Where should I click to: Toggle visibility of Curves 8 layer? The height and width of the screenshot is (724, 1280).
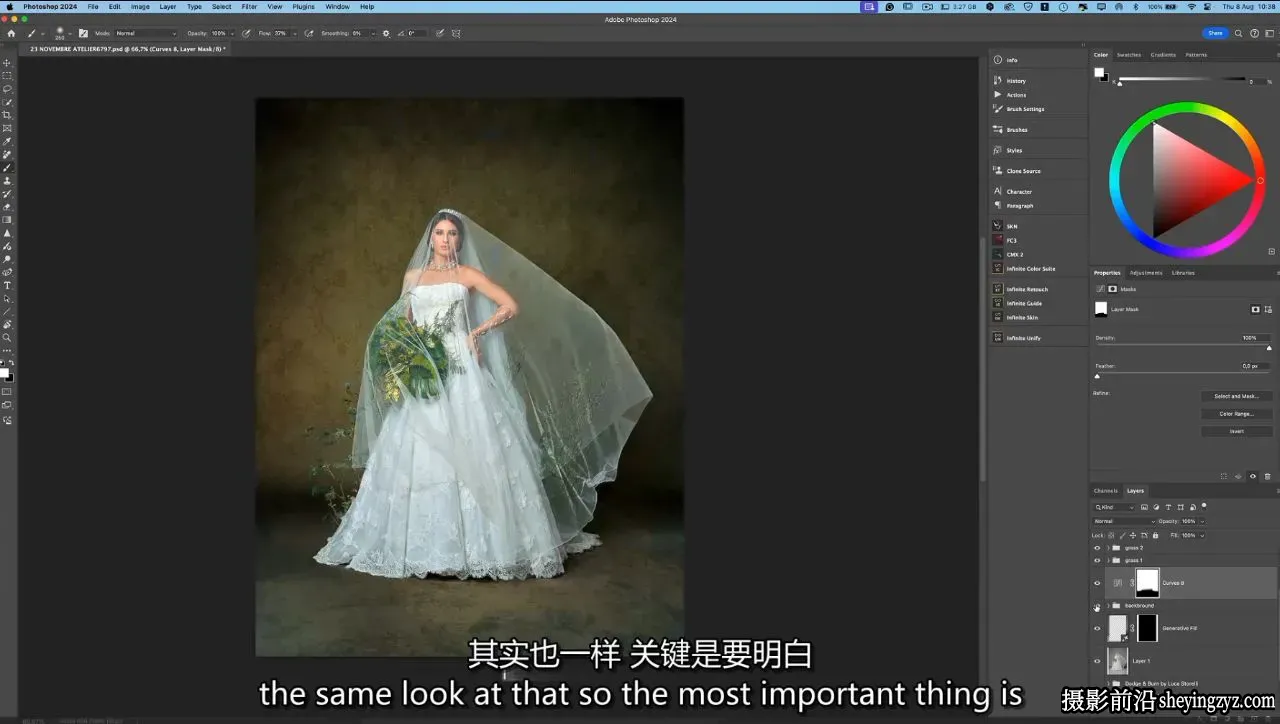(1097, 583)
